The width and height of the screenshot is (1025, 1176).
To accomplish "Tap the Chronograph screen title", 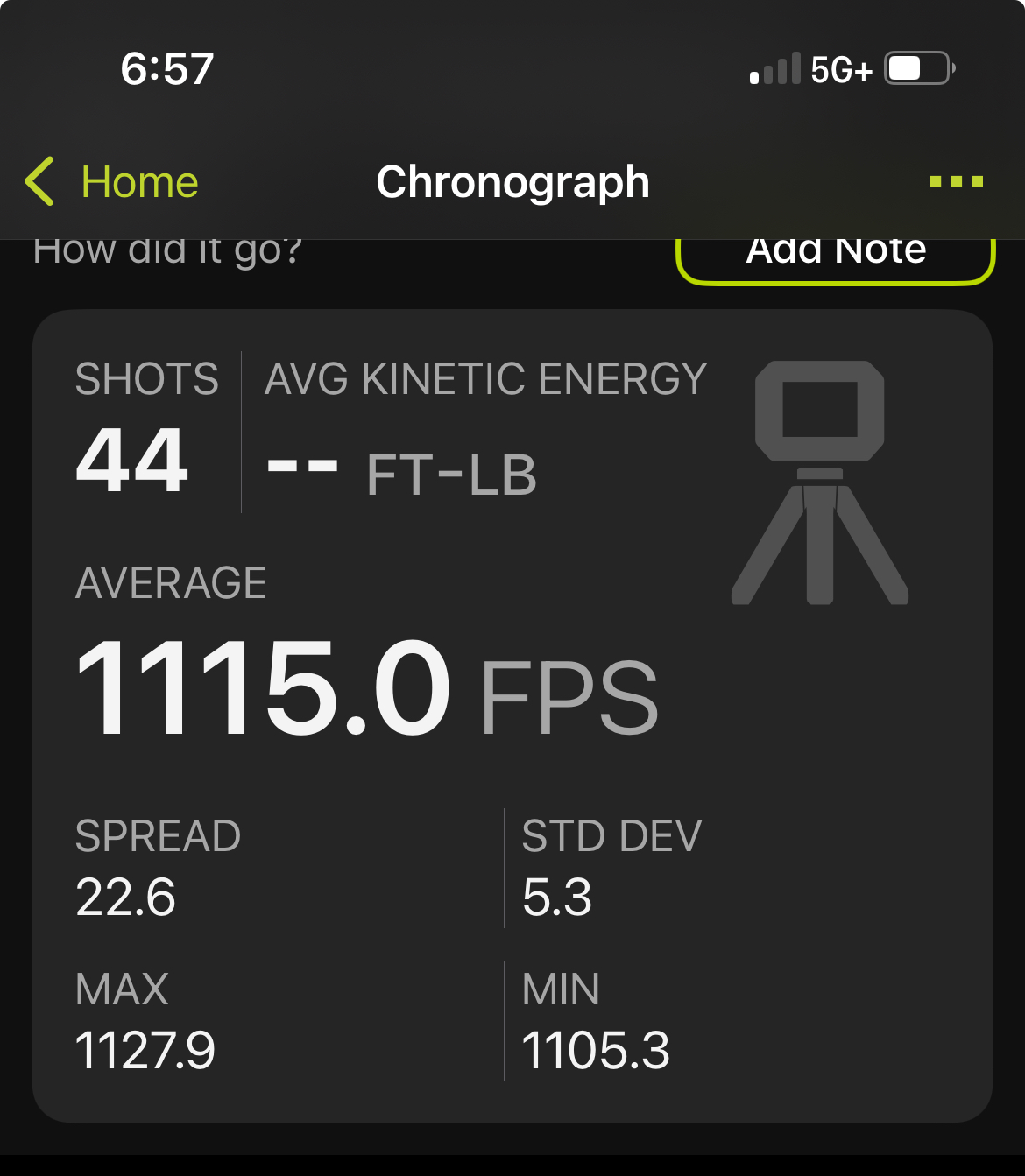I will tap(512, 182).
